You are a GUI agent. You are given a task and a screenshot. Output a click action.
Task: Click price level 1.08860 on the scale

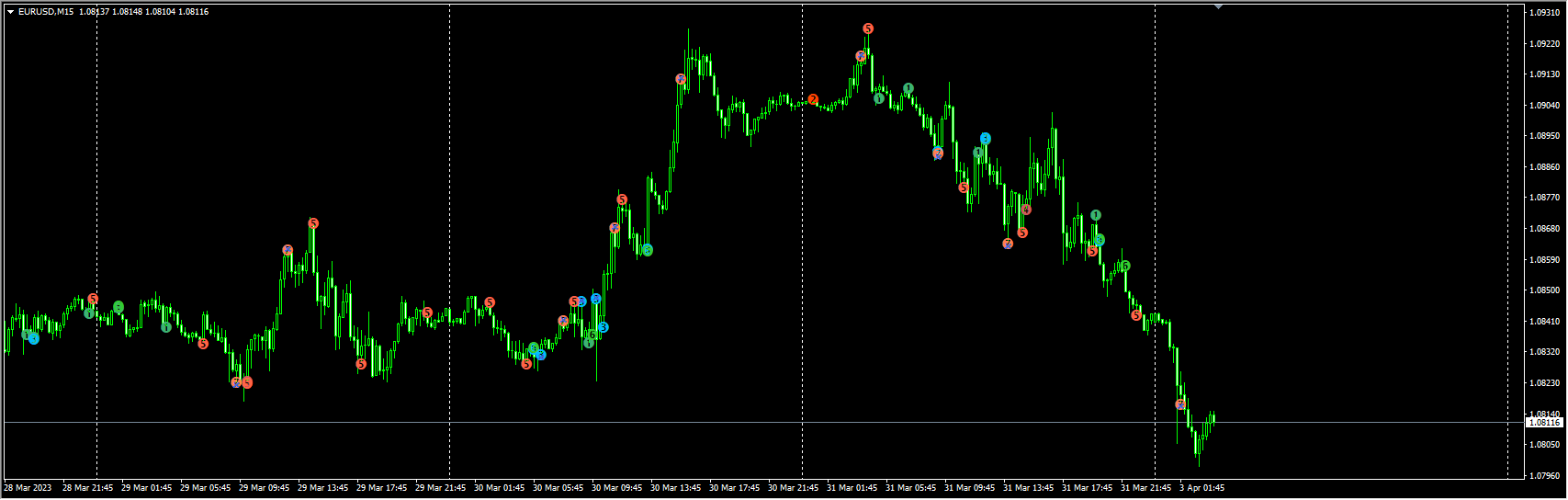point(1545,167)
